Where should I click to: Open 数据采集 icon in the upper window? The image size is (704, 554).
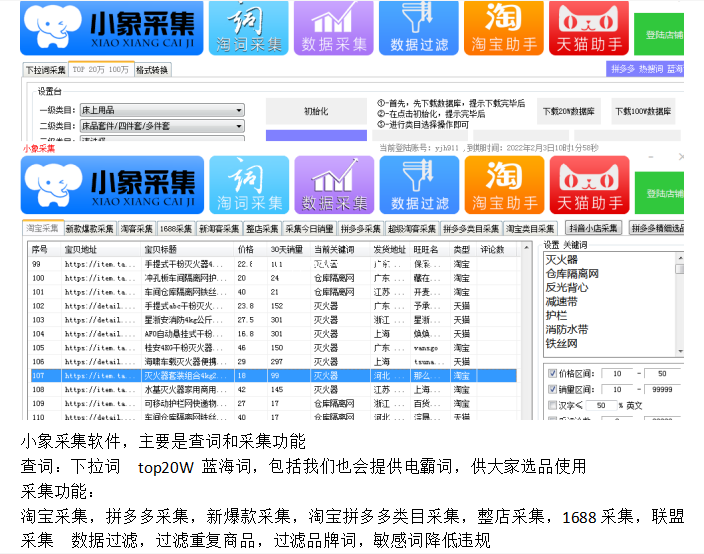tap(334, 28)
